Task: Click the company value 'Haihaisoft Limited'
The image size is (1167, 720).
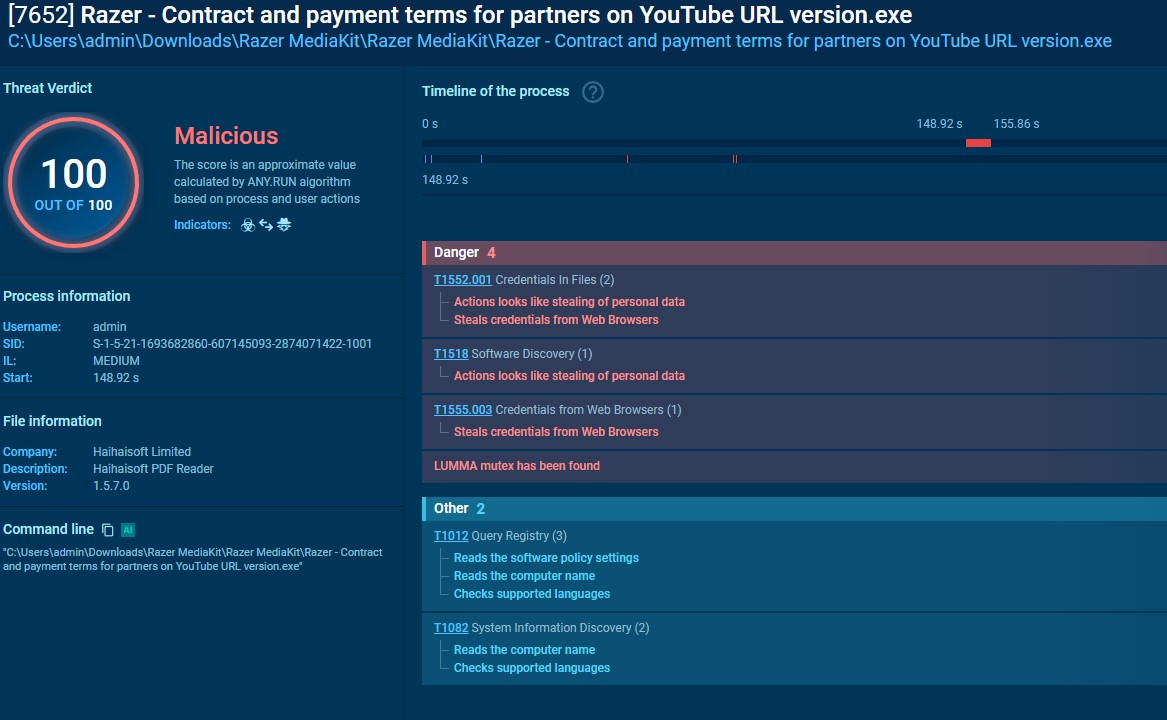Action: [x=142, y=452]
